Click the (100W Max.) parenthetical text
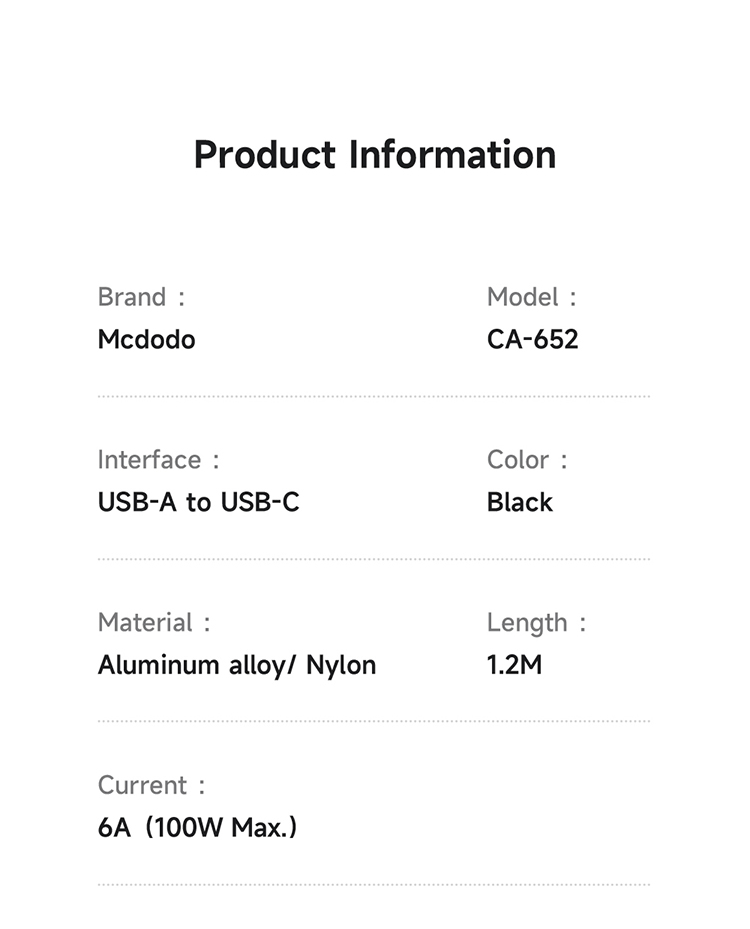 pyautogui.click(x=222, y=828)
